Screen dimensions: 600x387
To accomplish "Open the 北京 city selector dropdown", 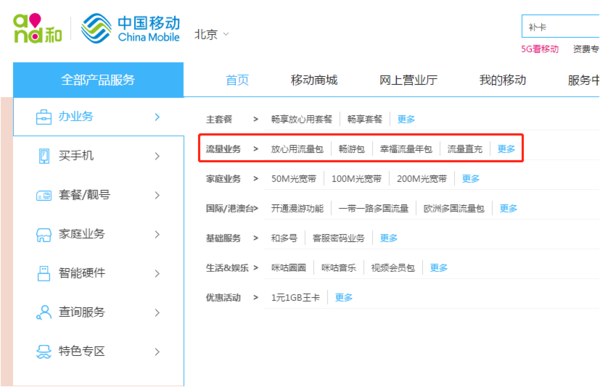I will (212, 34).
